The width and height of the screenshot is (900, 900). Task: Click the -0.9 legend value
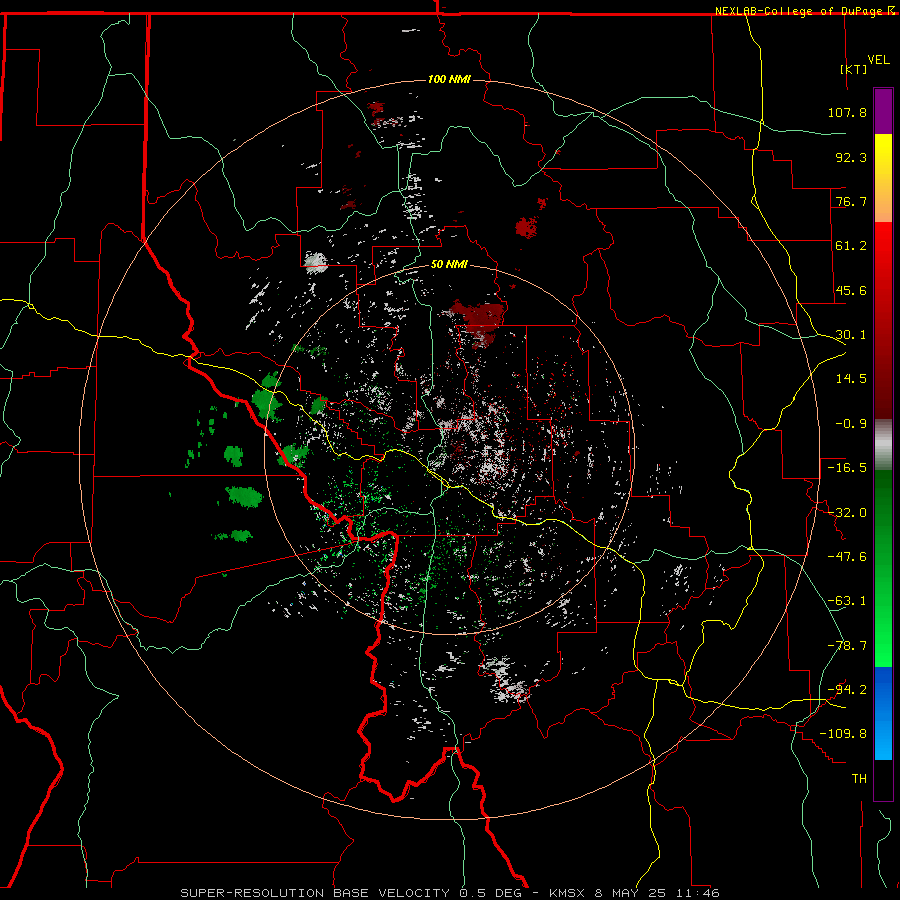851,424
